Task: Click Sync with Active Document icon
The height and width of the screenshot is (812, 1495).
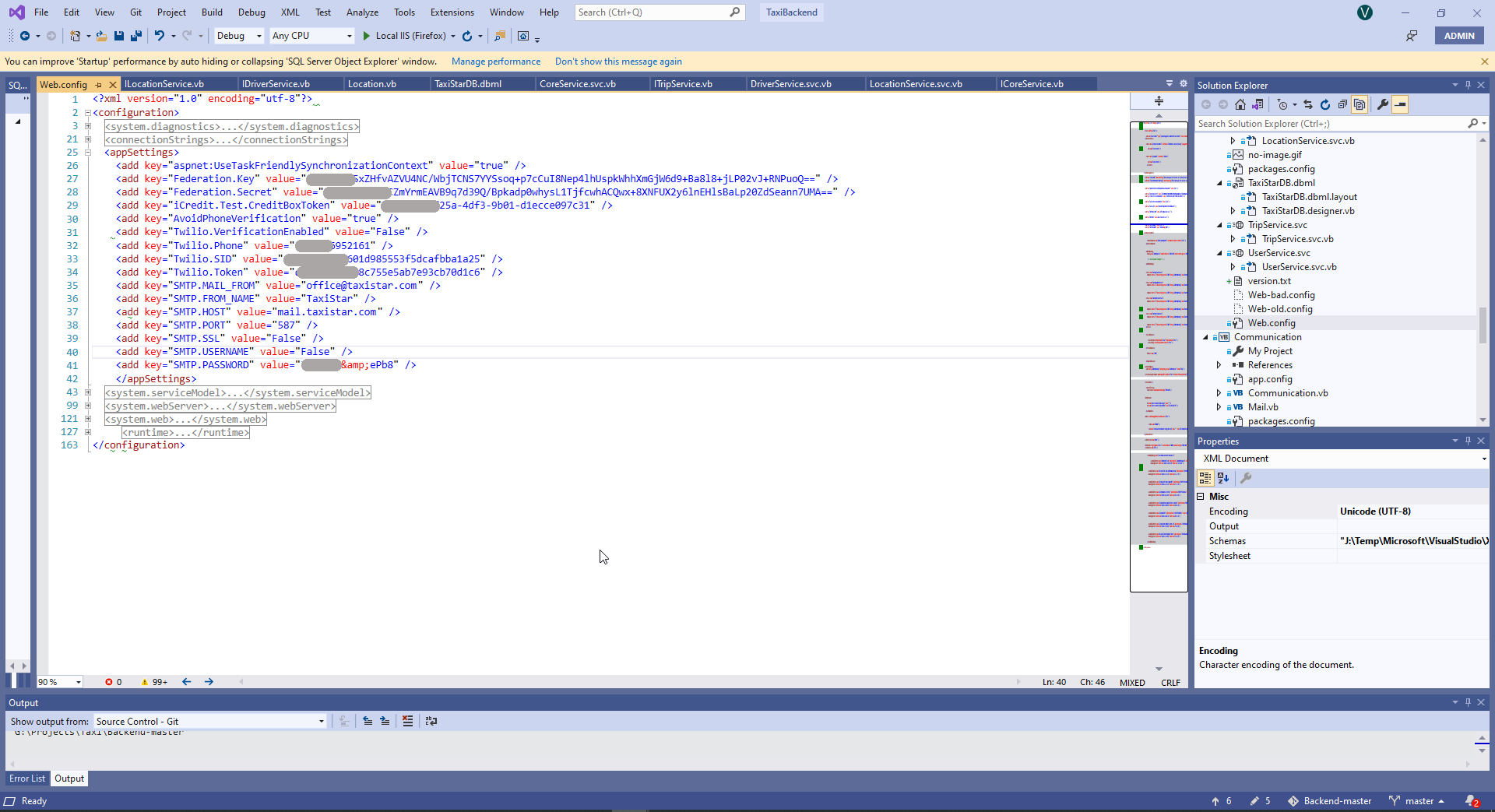Action: click(x=1308, y=104)
